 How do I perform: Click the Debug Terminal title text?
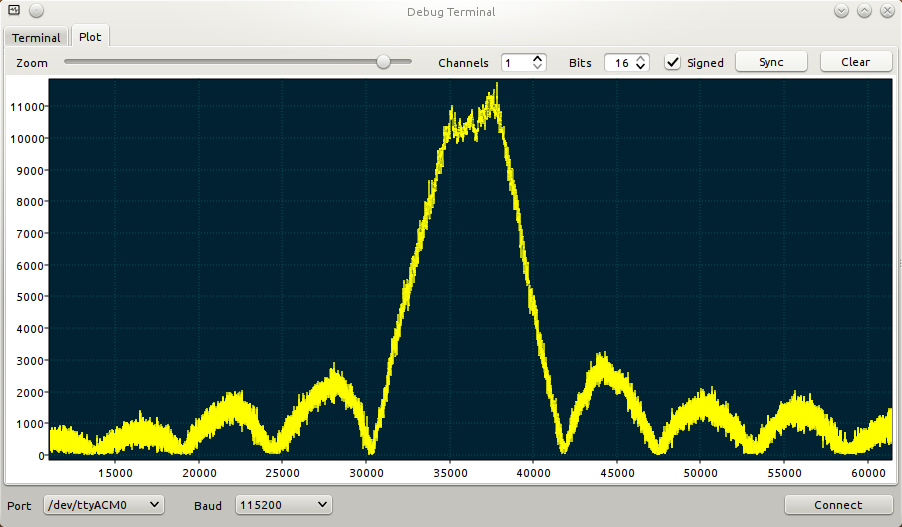click(451, 12)
